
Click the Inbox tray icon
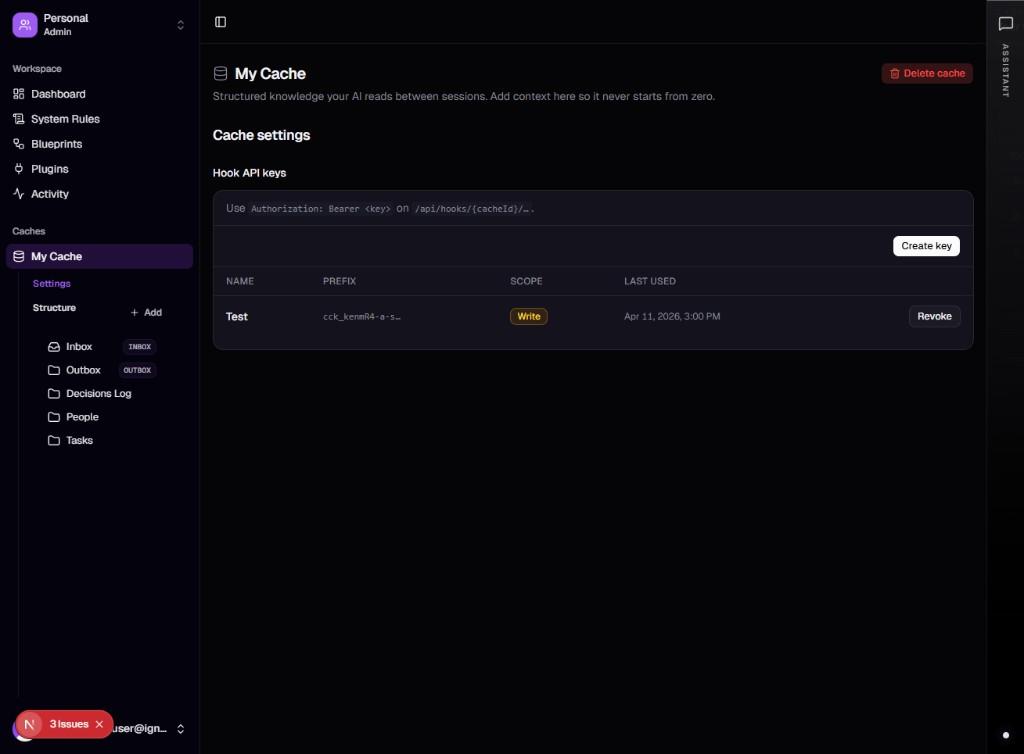[x=54, y=347]
